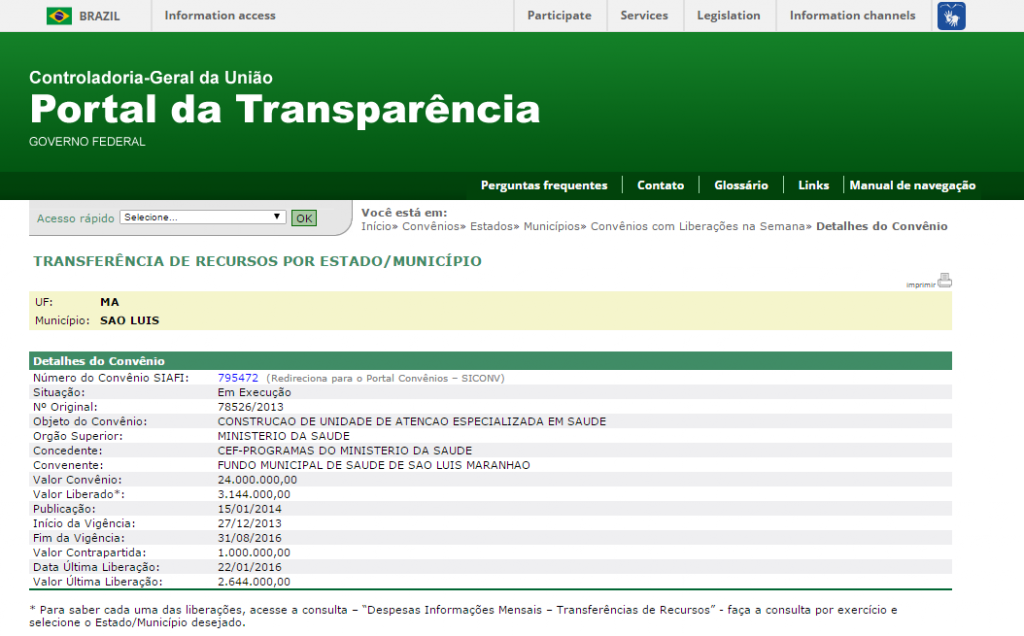Click the printer imprimir icon
This screenshot has width=1024, height=636.
coord(944,281)
